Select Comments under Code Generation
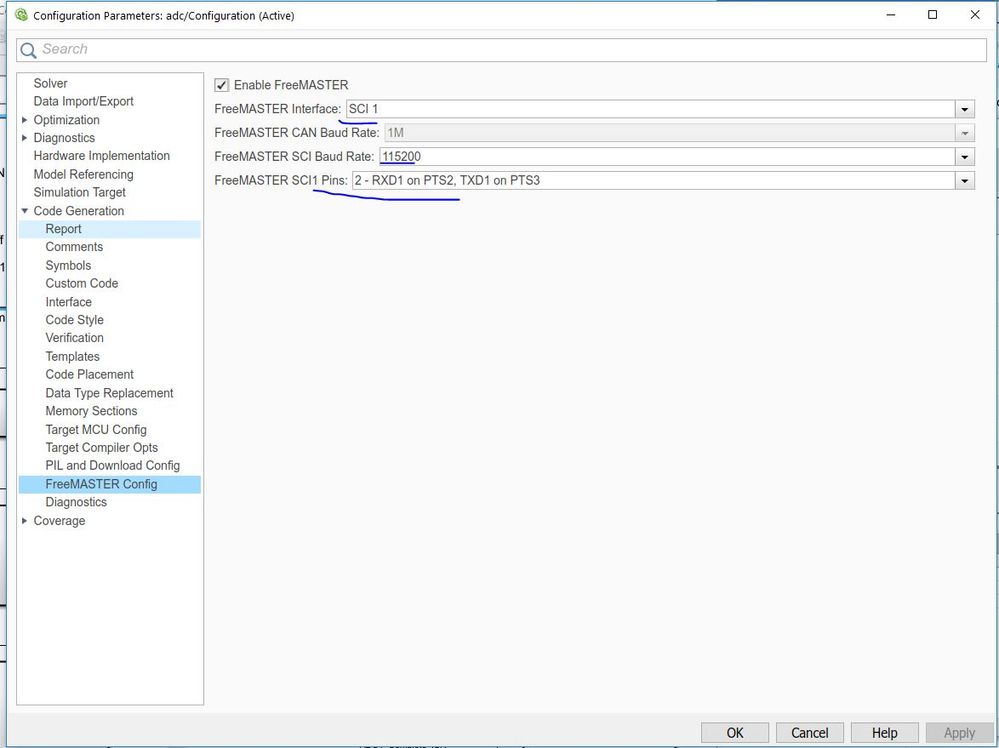999x748 pixels. coord(74,247)
